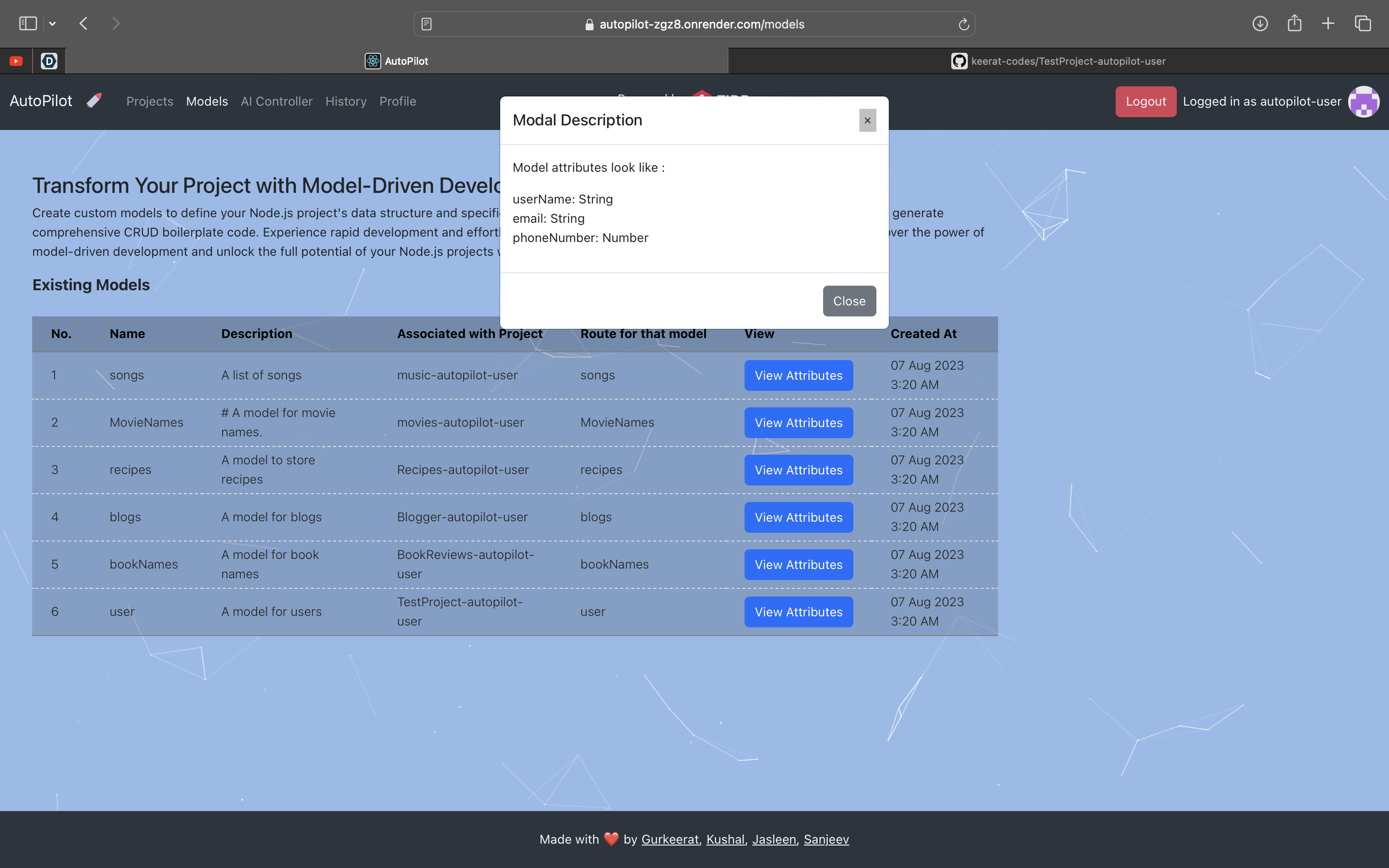This screenshot has width=1389, height=868.
Task: Dismiss the modal with the × button
Action: 867,120
